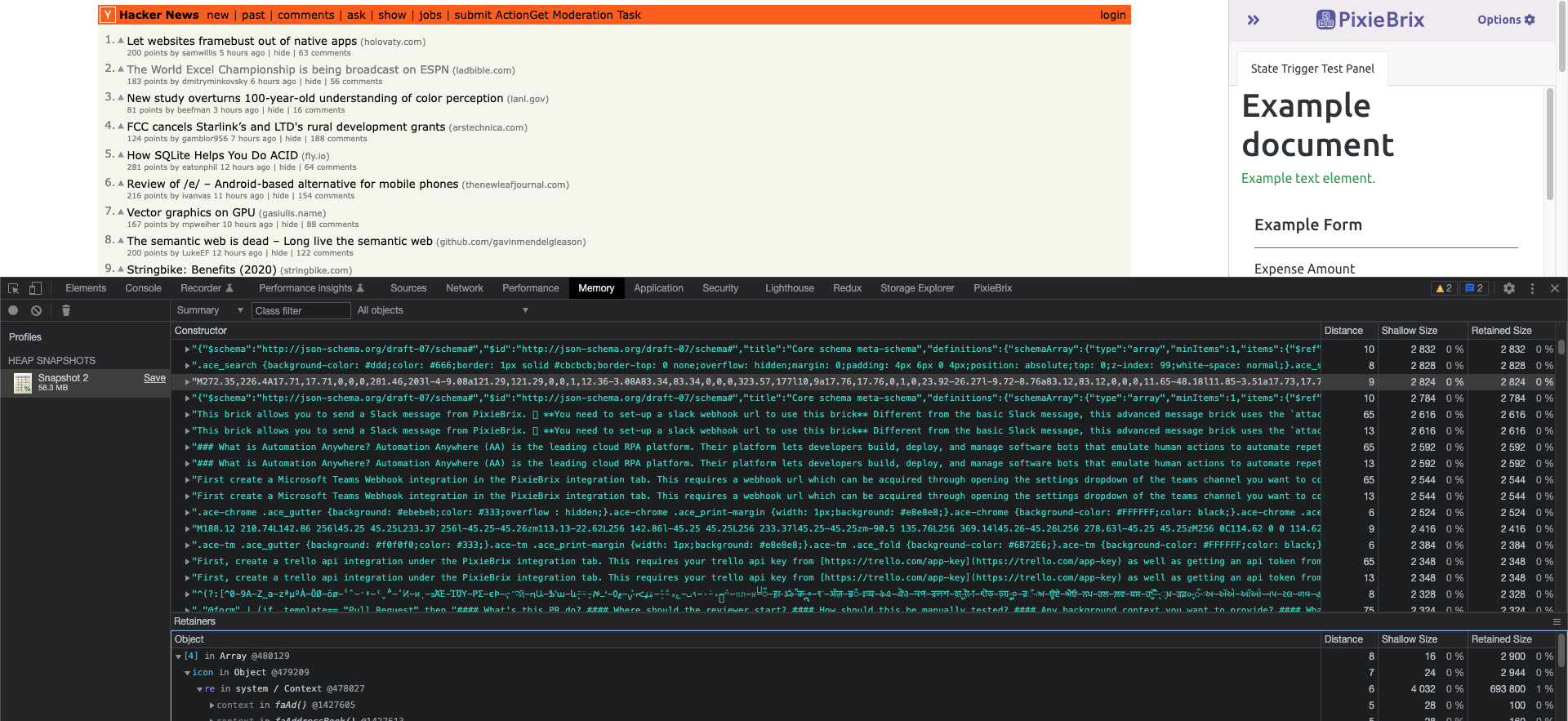Focus the Class filter input
Screen dimensions: 1568x721
[x=301, y=310]
